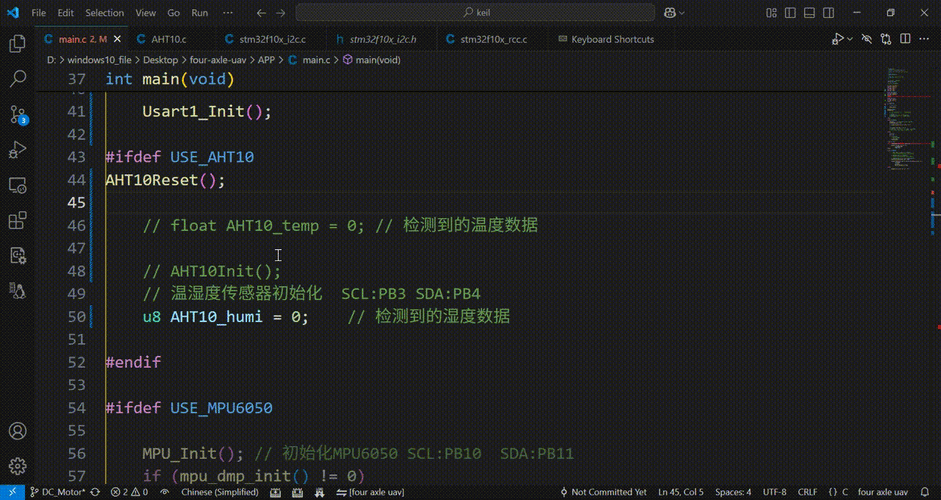The image size is (941, 500).
Task: Open the View menu
Action: (146, 13)
